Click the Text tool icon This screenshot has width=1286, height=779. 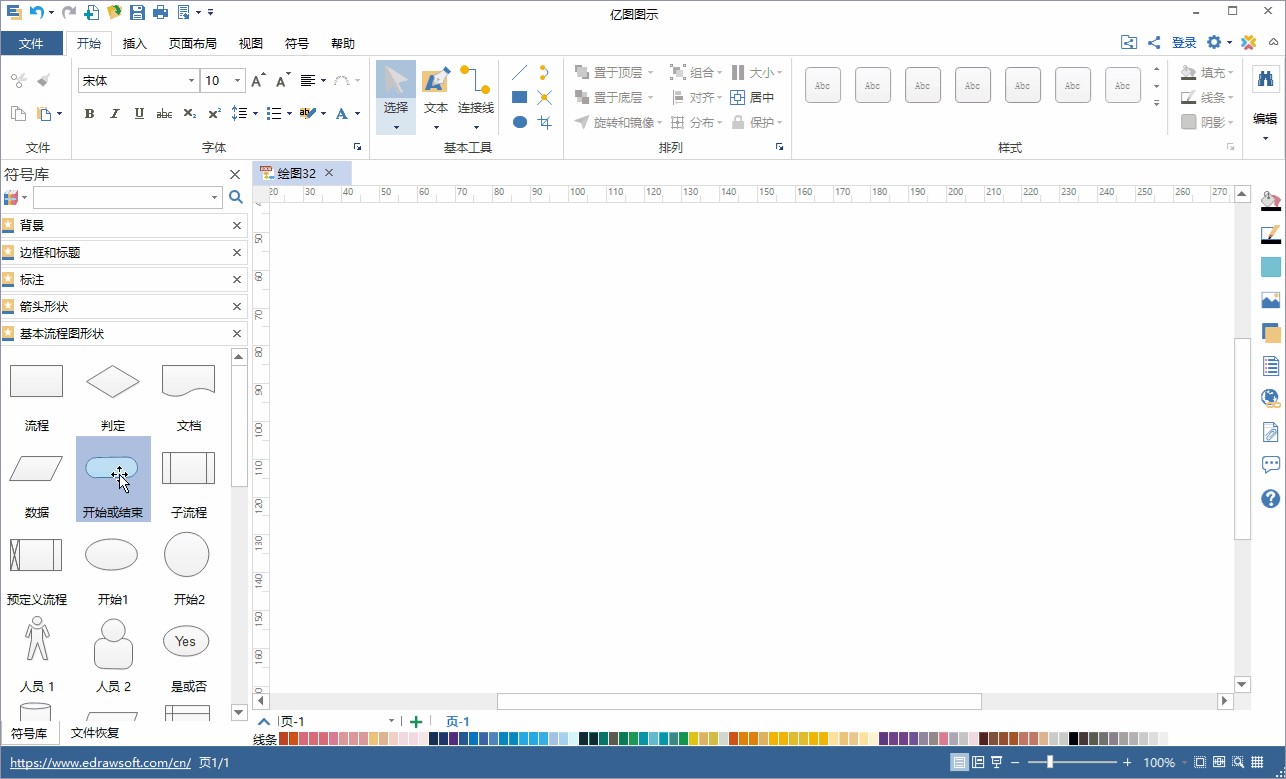click(436, 90)
